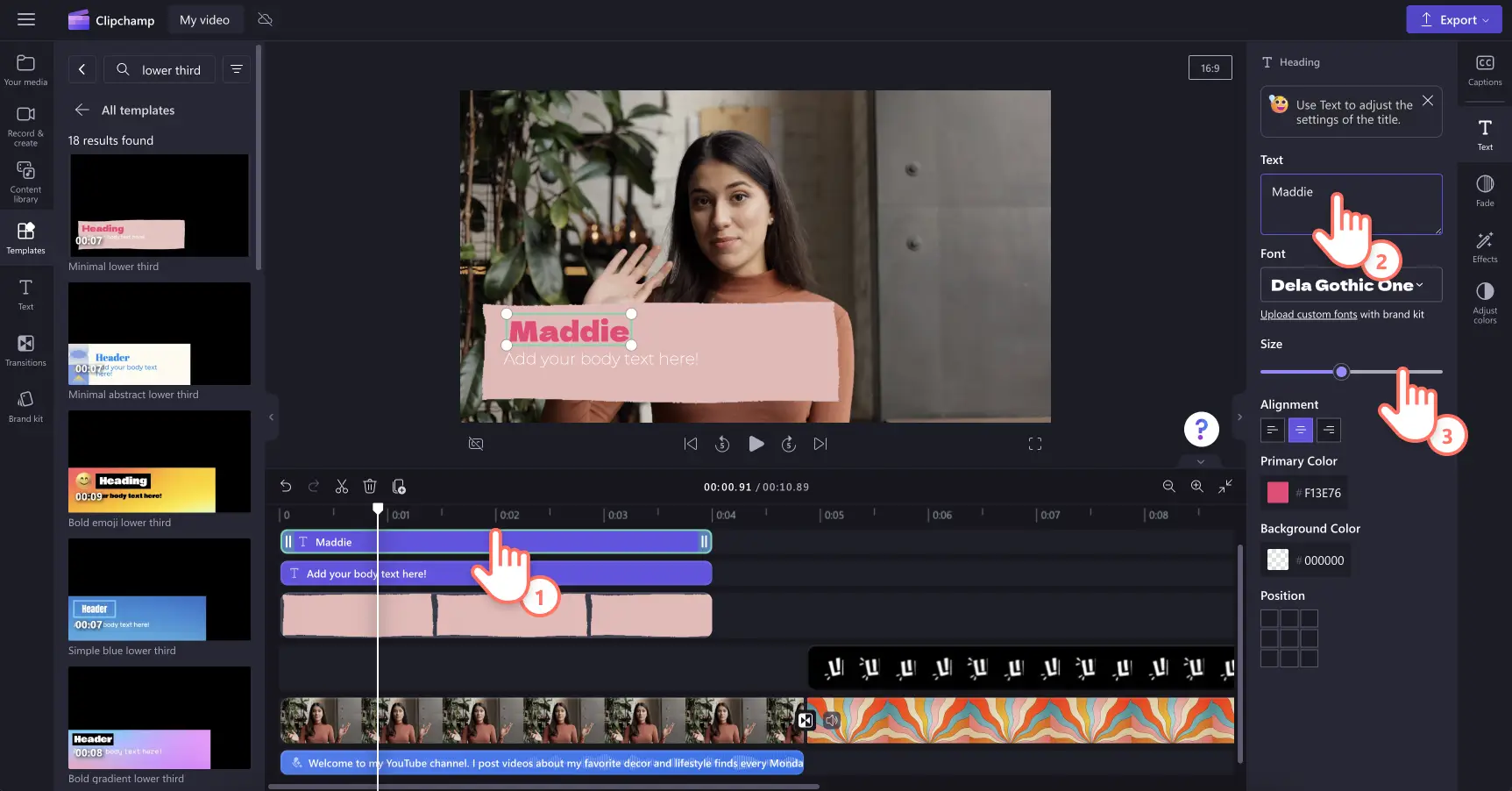Open the Transitions sidebar tab
The height and width of the screenshot is (791, 1512).
(x=25, y=350)
